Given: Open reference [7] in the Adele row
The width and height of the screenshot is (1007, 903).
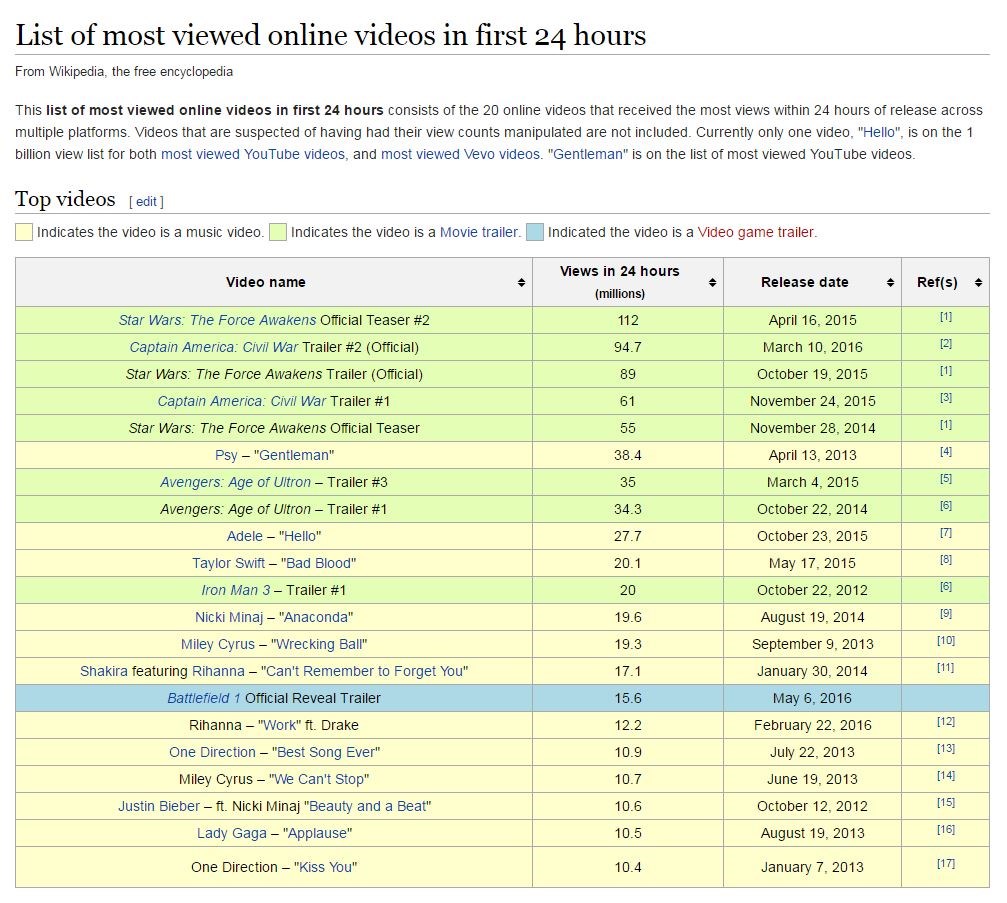Looking at the screenshot, I should 945,532.
